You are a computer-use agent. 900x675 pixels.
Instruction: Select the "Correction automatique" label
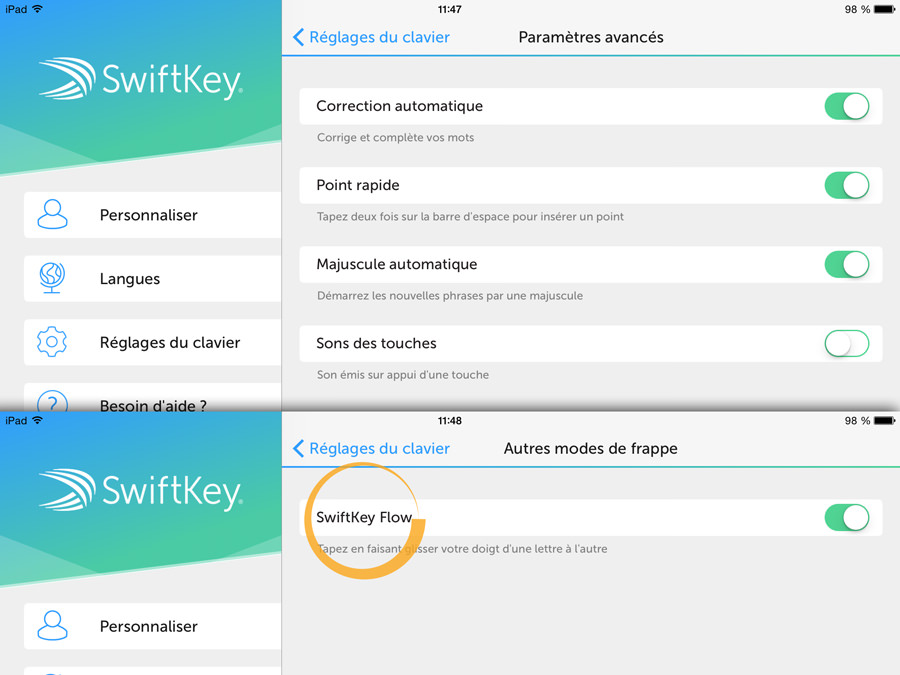click(x=399, y=106)
